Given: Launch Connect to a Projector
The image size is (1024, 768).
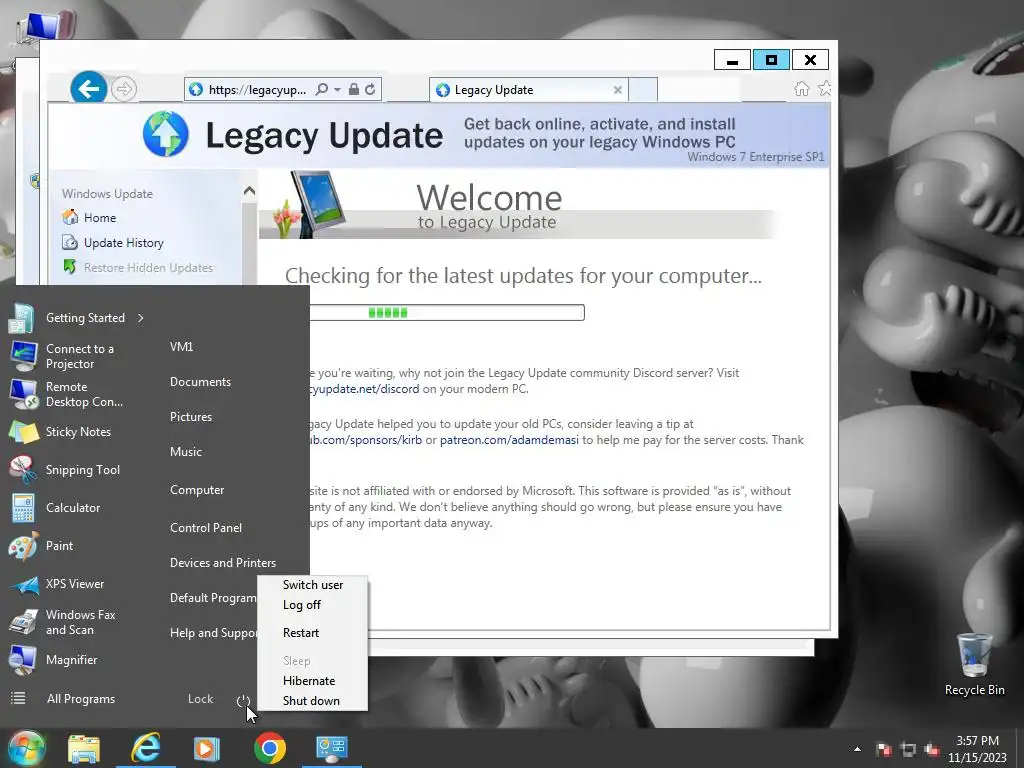Looking at the screenshot, I should click(78, 357).
